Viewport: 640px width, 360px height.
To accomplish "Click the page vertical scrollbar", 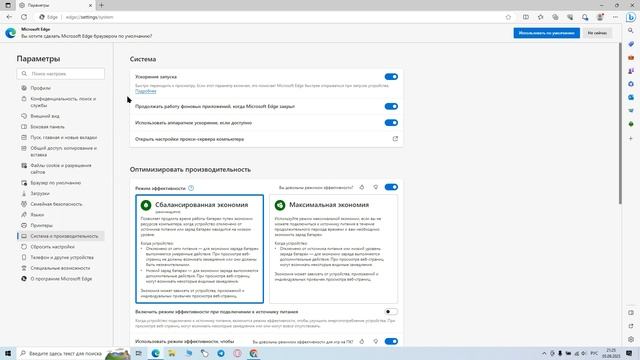I will pos(620,122).
